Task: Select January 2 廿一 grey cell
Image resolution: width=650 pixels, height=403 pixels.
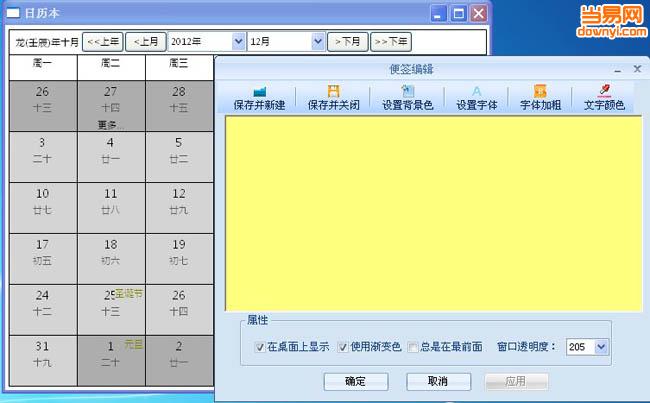Action: [x=179, y=361]
